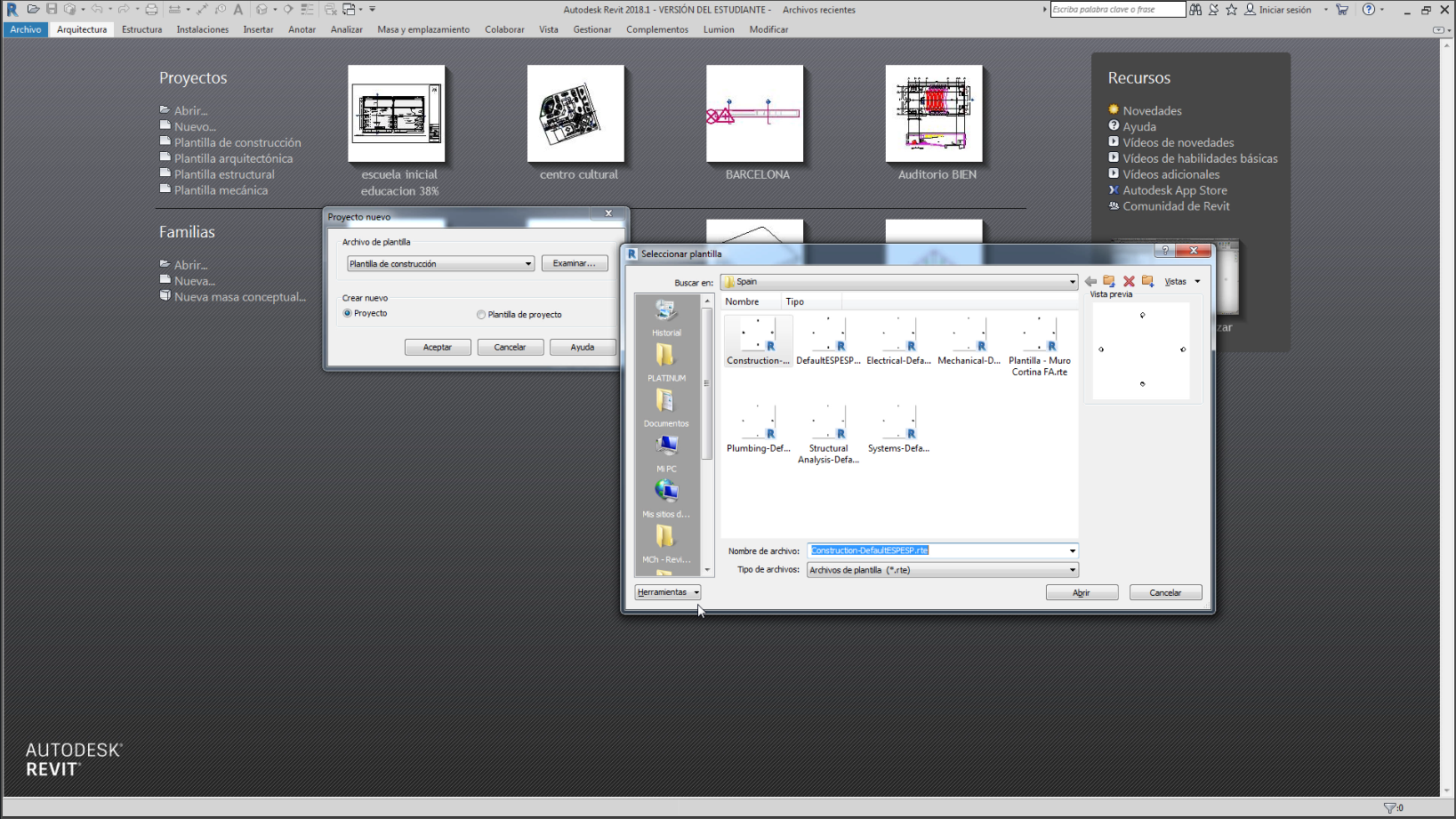Click the Abrir button in Seleccionar plantilla
The width and height of the screenshot is (1456, 819).
(x=1082, y=592)
